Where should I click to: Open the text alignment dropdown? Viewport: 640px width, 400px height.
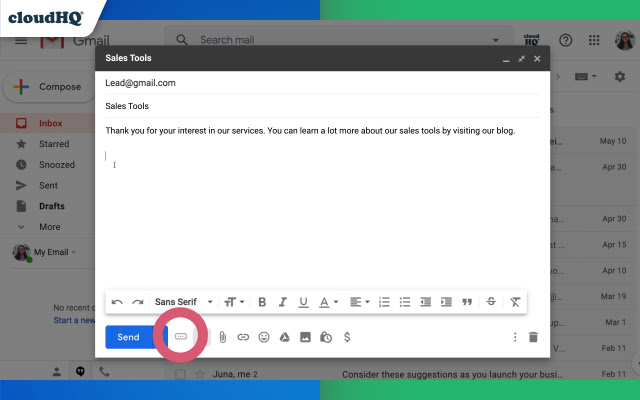(x=360, y=302)
